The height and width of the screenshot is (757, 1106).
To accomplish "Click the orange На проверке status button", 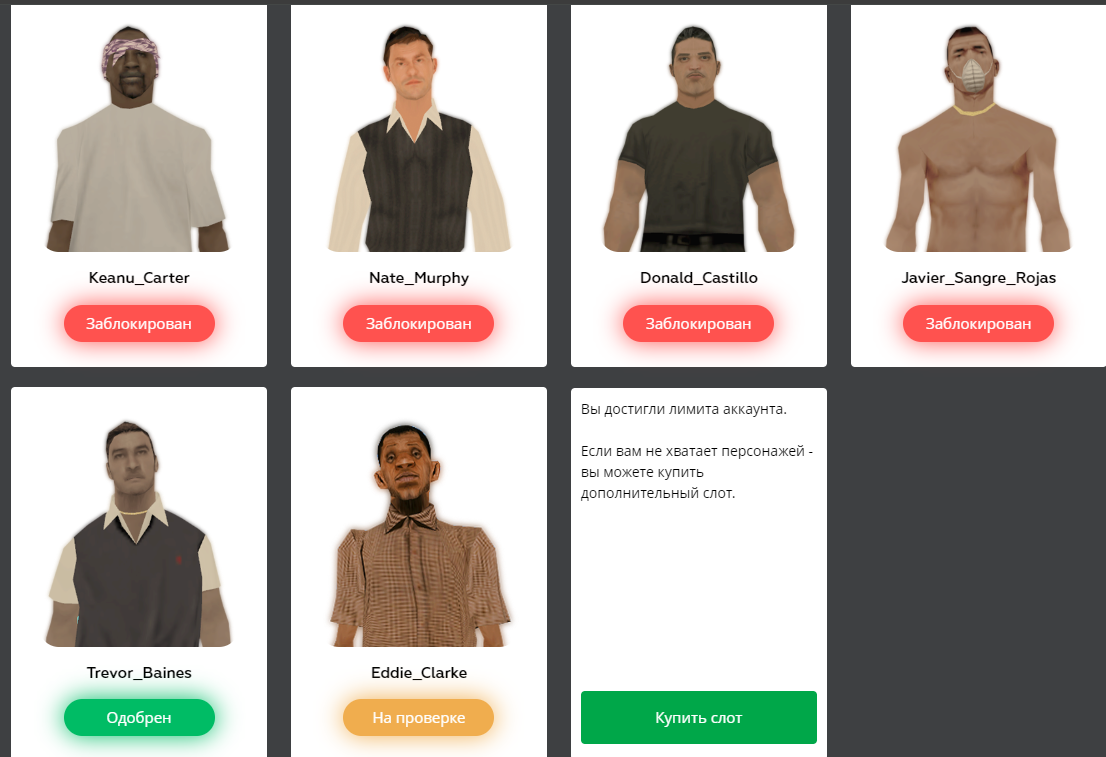I will click(418, 717).
